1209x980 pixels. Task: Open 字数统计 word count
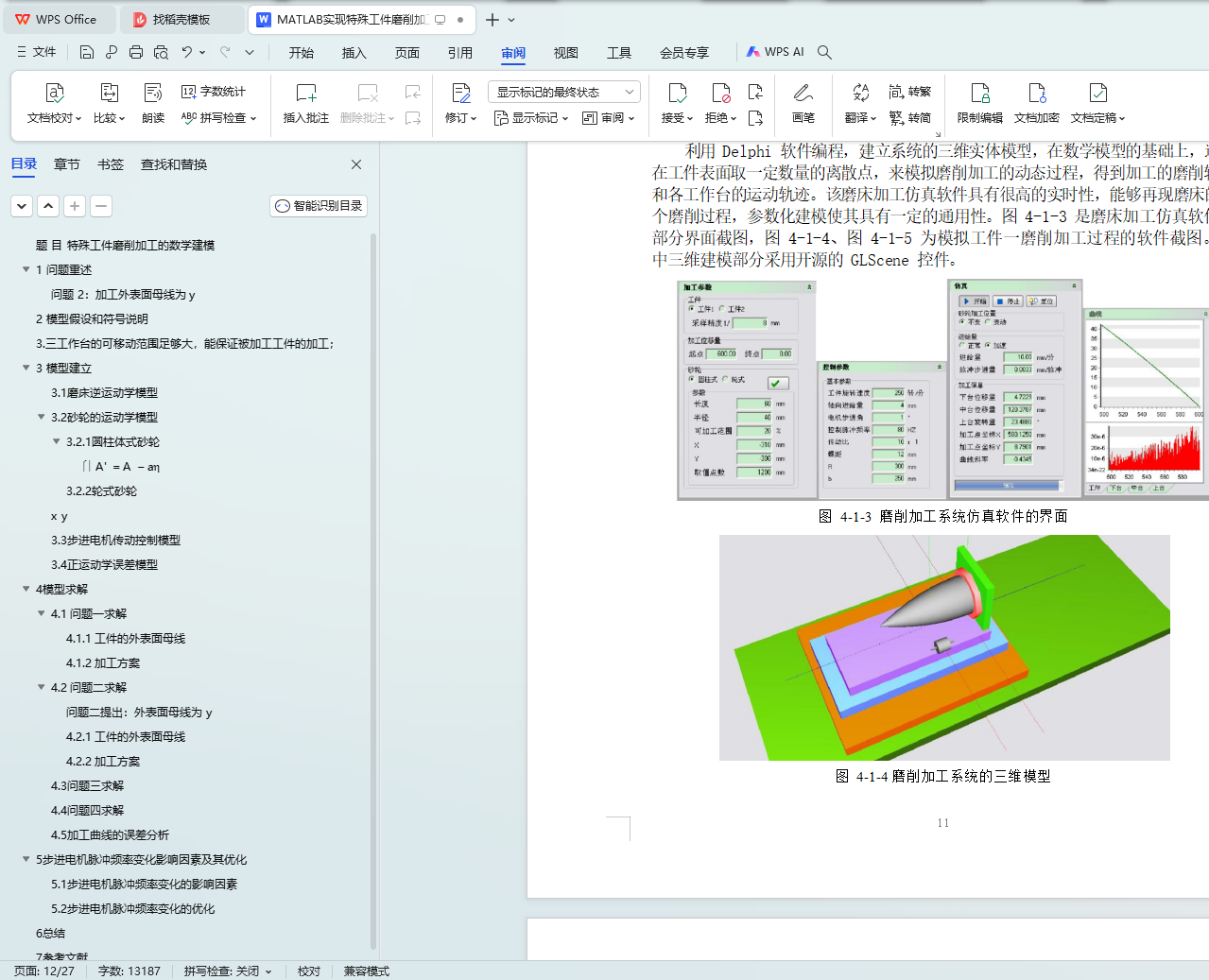tap(213, 92)
